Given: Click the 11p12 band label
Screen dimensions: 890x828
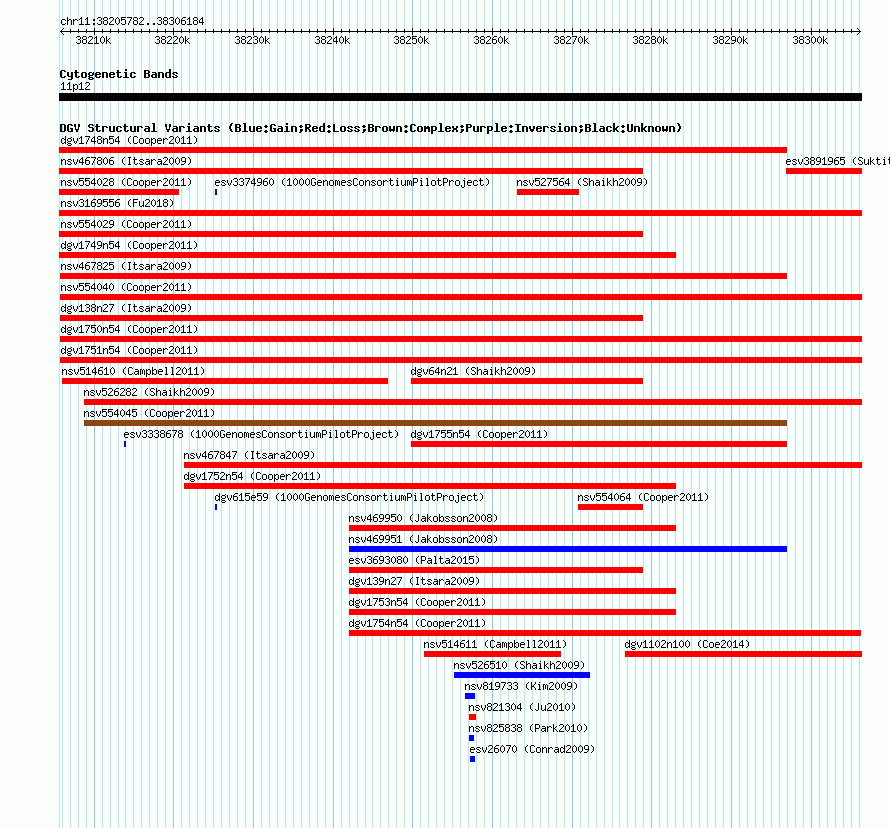Looking at the screenshot, I should click(x=75, y=86).
